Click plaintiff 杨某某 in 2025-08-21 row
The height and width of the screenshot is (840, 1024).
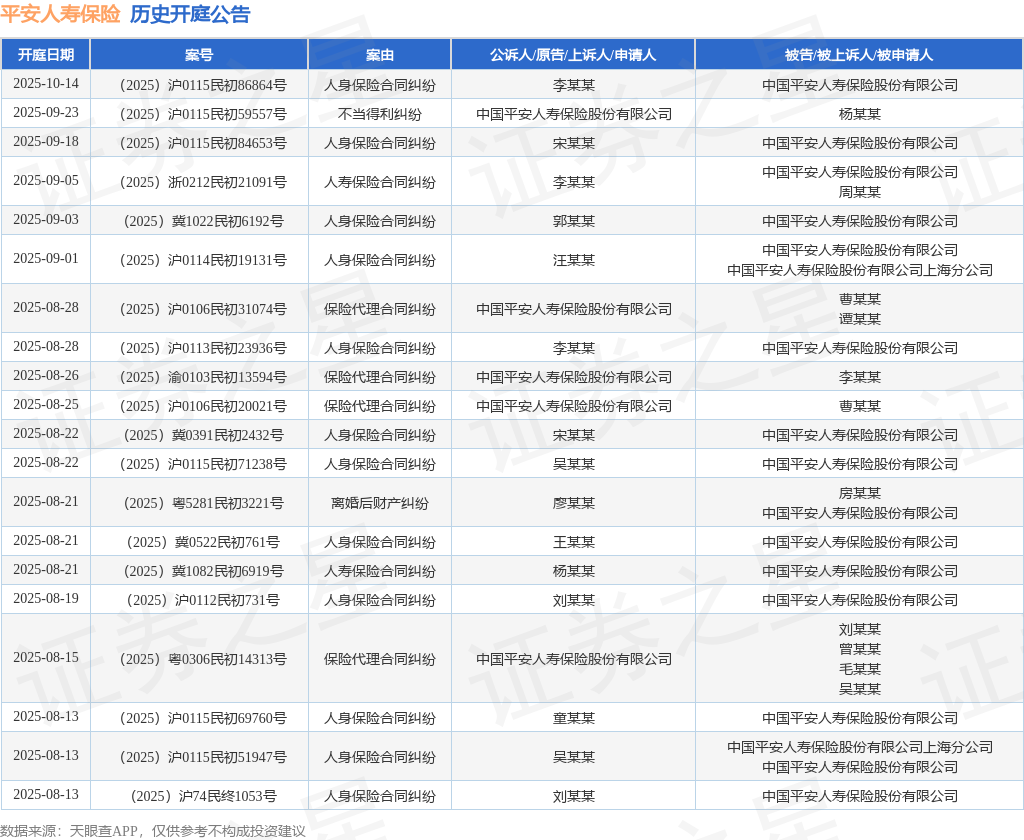(573, 571)
